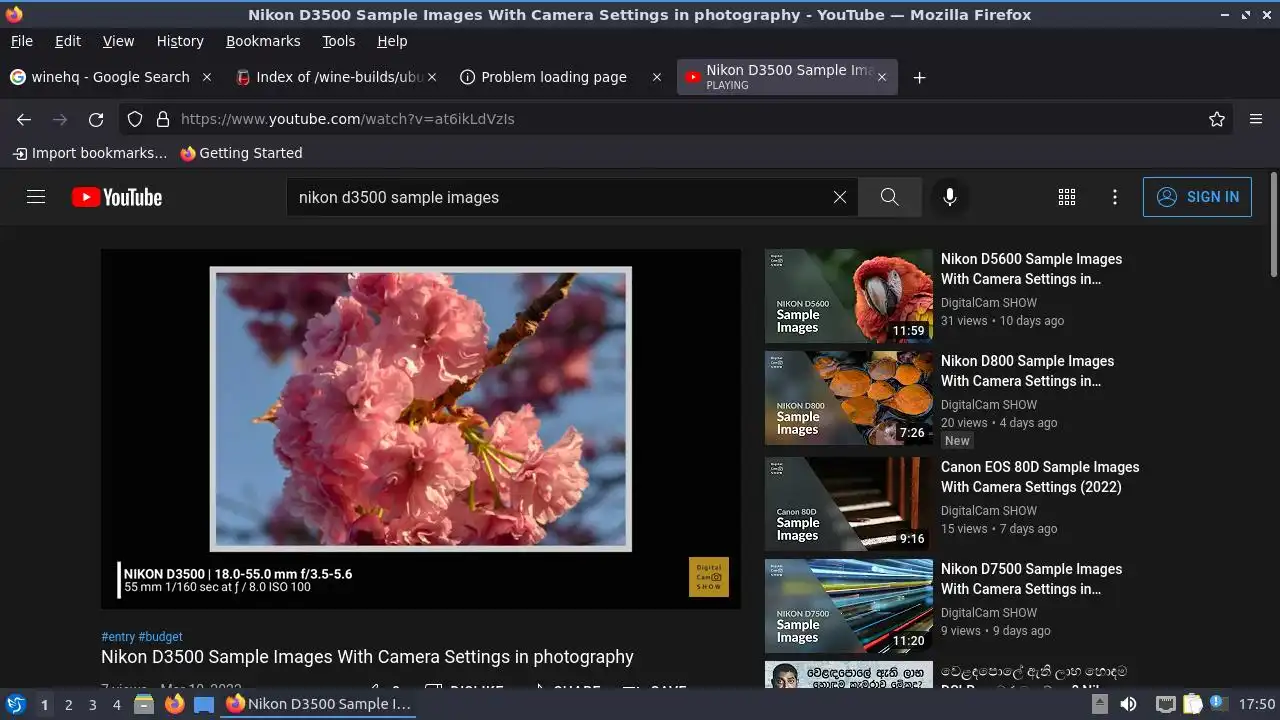Click the SIGN IN button
Screen dimensions: 1280x720
1197,197
